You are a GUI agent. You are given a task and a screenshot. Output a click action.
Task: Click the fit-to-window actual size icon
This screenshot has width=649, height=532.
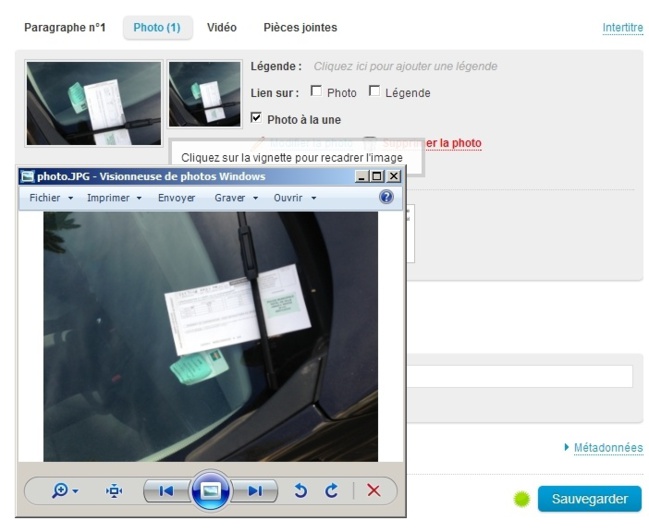click(x=114, y=490)
